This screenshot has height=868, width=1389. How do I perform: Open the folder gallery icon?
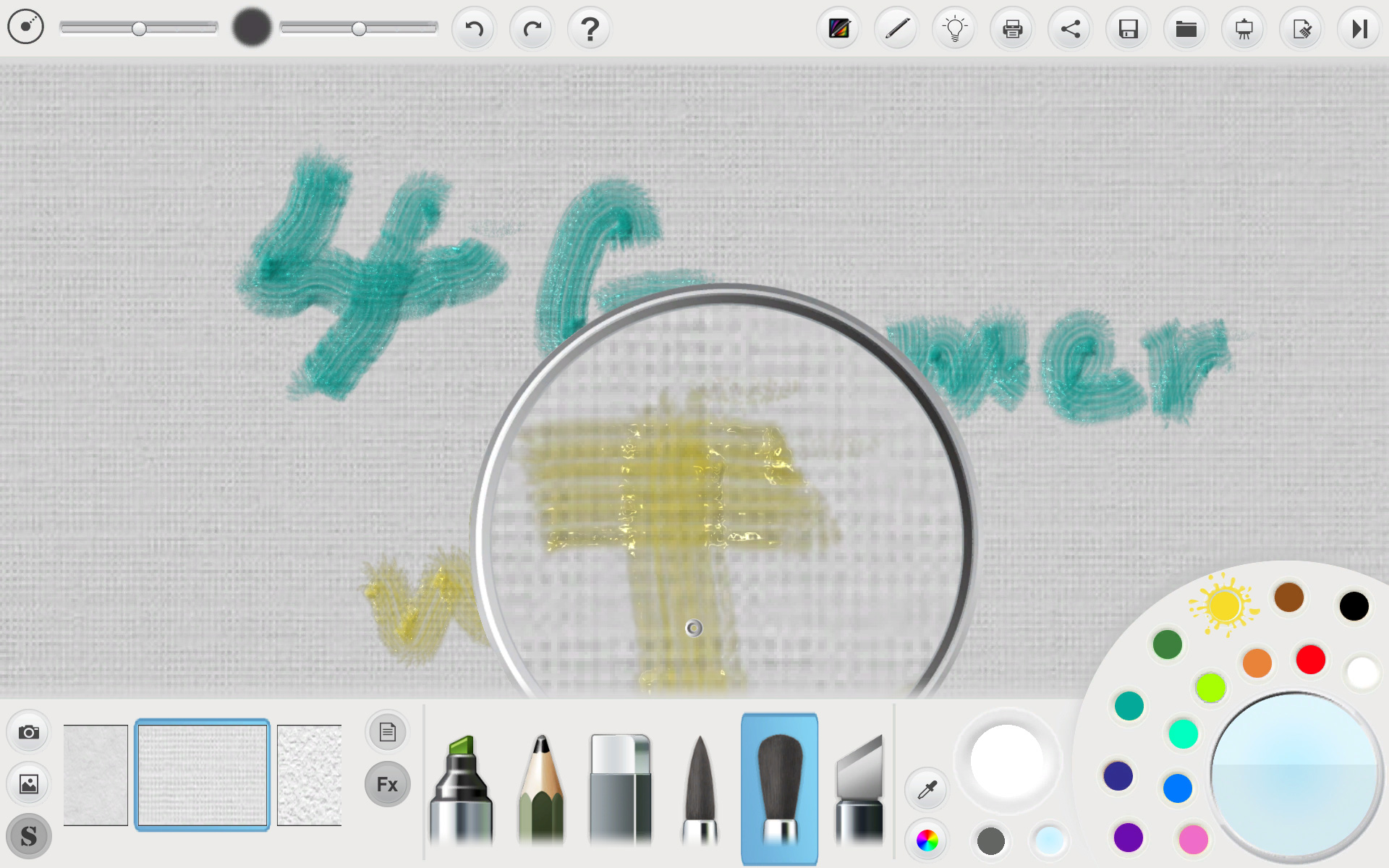click(x=1186, y=29)
